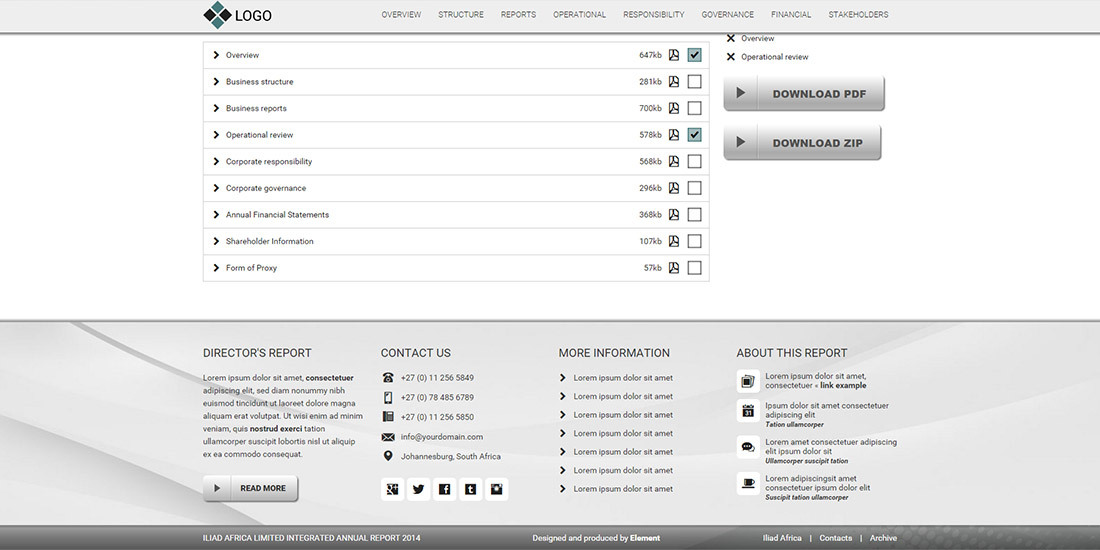Click the phone icon beside +27 (0) 11 256 5849
Image resolution: width=1100 pixels, height=550 pixels.
[388, 377]
